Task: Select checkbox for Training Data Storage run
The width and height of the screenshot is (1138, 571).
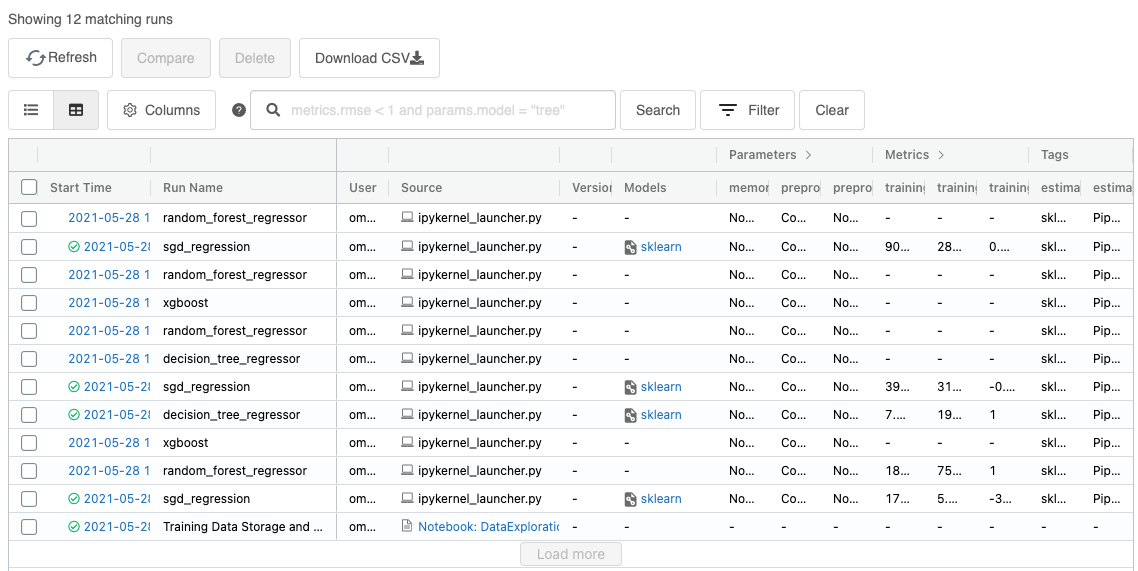Action: [x=29, y=526]
